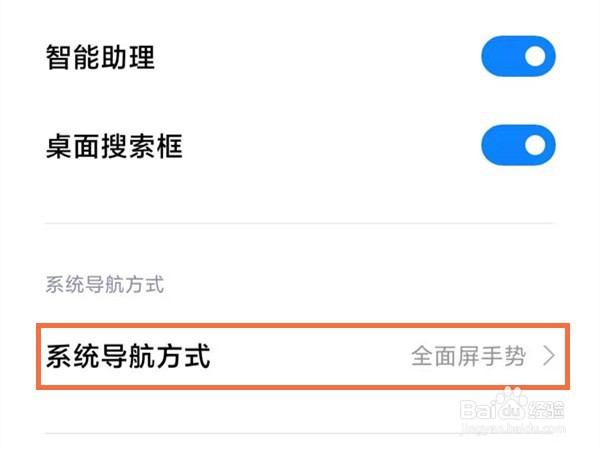600x450 pixels.
Task: Open the 全面屏手势 value selector
Action: [469, 357]
